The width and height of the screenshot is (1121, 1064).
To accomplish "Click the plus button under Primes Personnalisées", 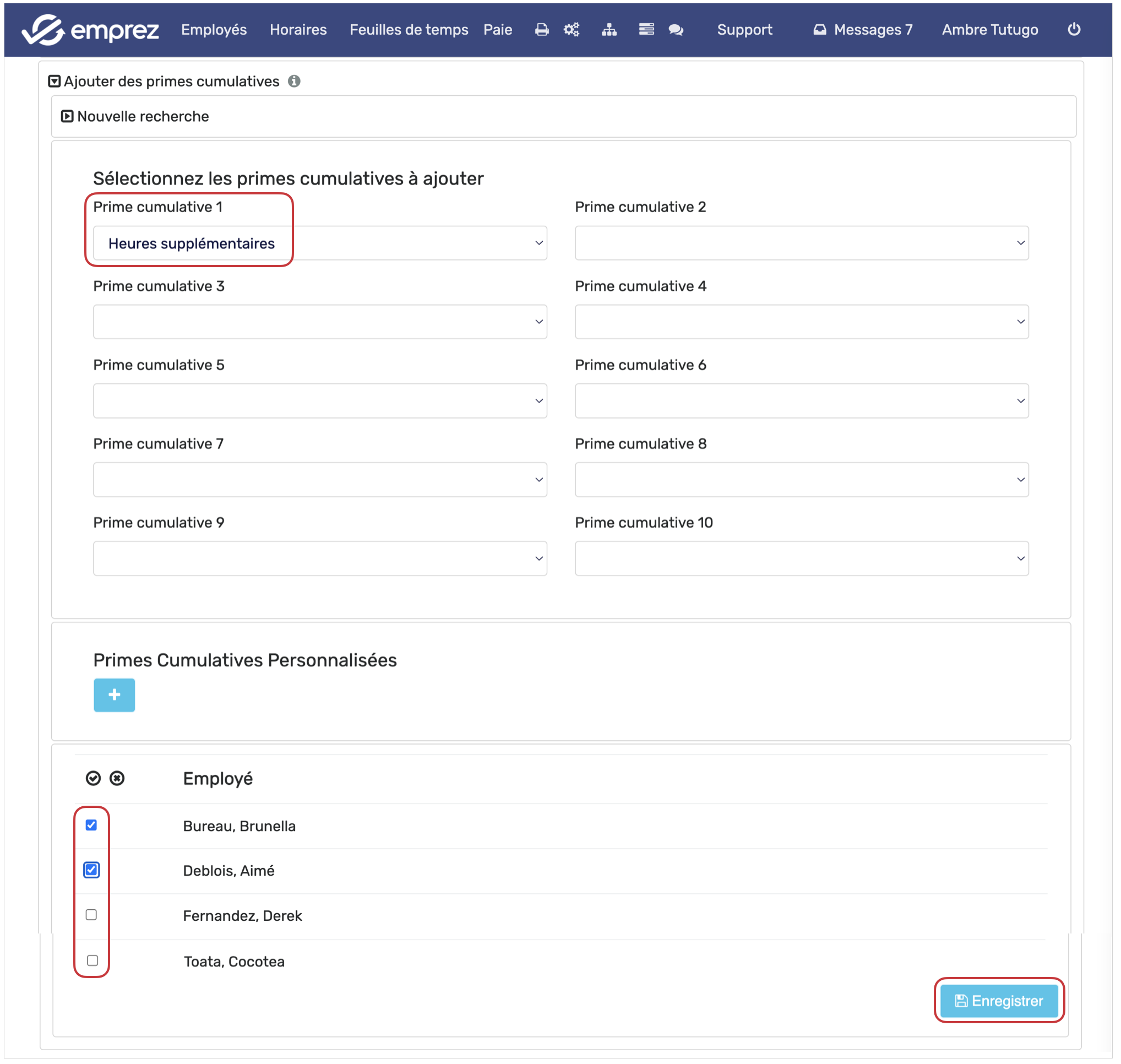I will point(115,696).
